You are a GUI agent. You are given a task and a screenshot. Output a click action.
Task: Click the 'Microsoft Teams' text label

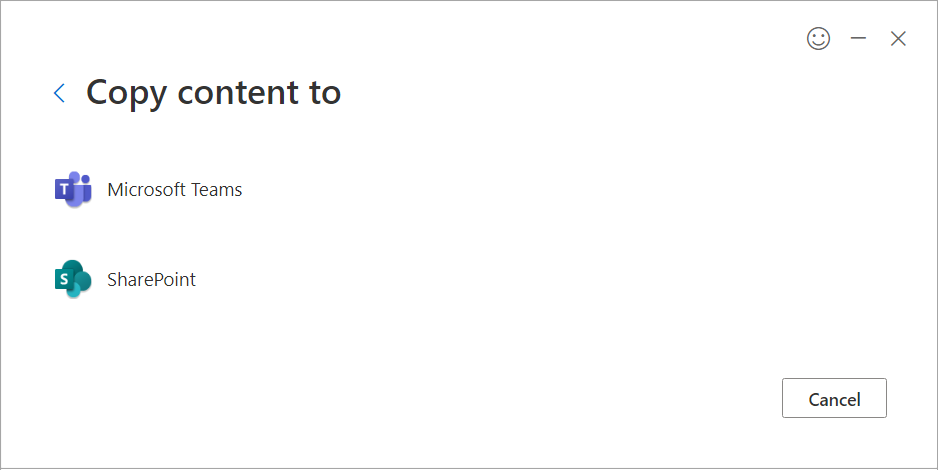[174, 189]
